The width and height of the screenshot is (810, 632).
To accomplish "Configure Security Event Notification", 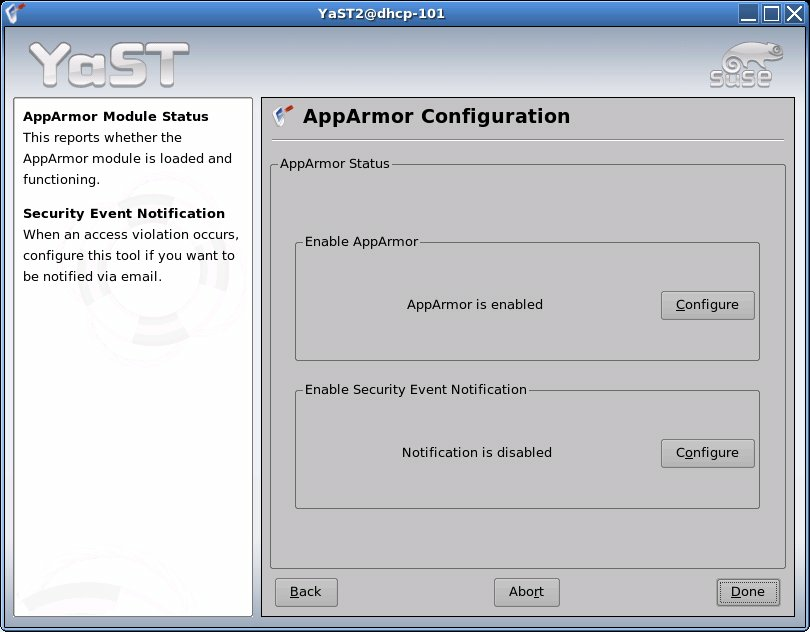I will pyautogui.click(x=707, y=453).
